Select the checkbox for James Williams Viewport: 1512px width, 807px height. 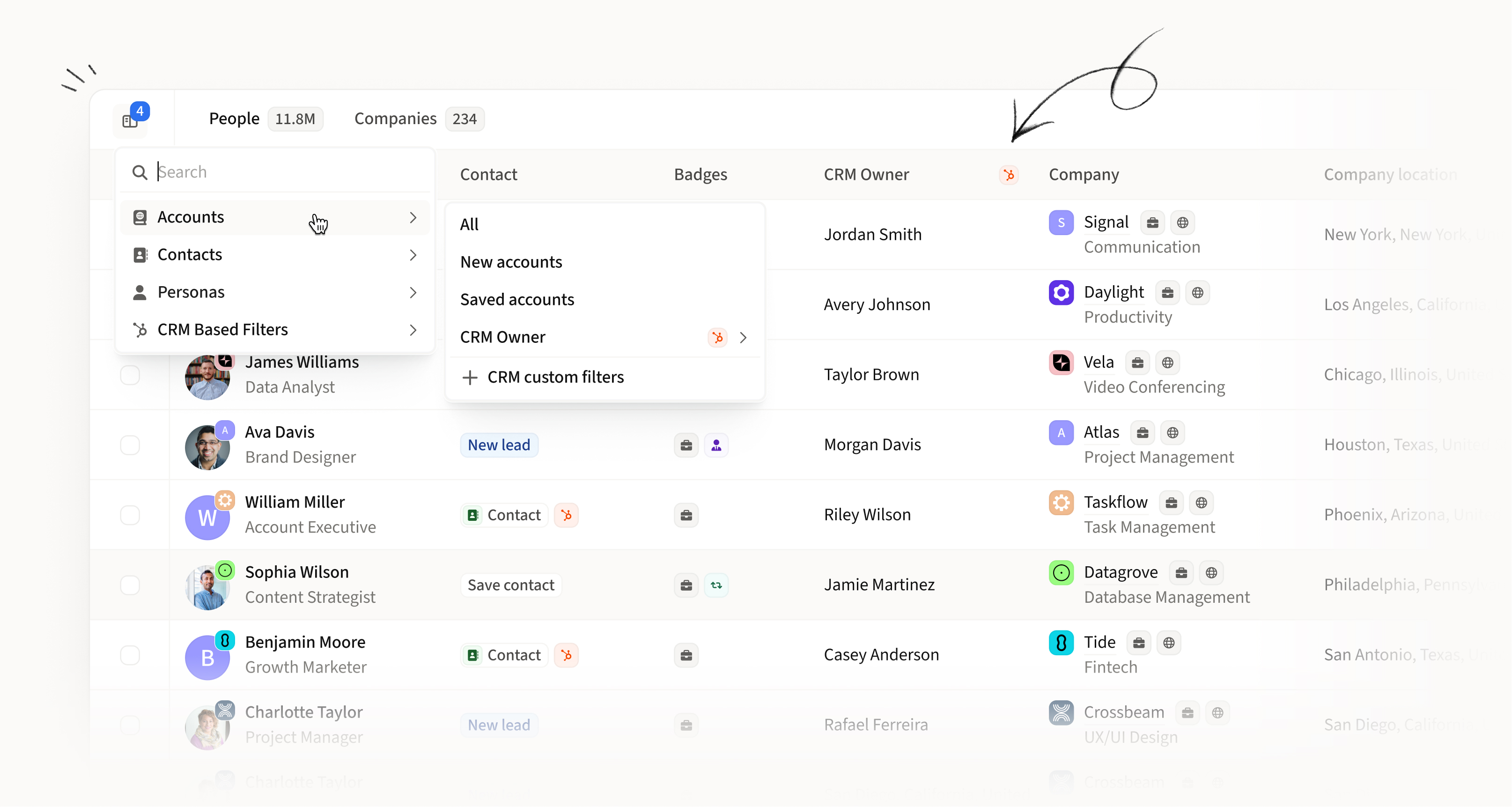click(x=130, y=375)
